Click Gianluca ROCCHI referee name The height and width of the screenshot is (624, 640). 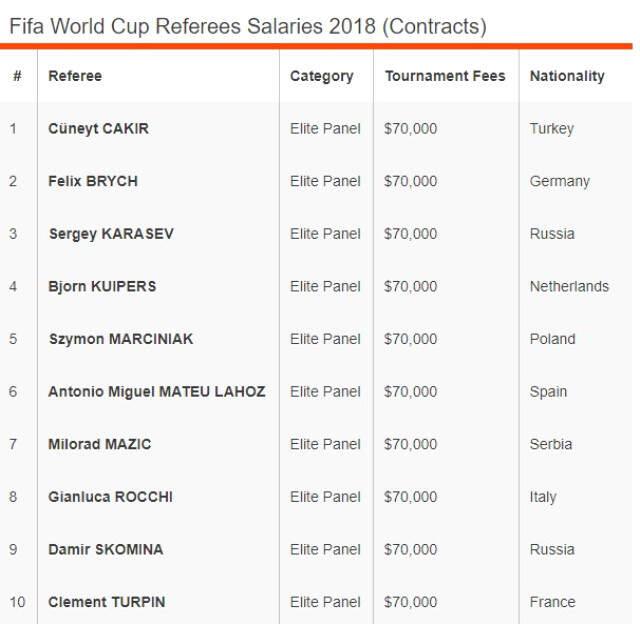tap(110, 497)
